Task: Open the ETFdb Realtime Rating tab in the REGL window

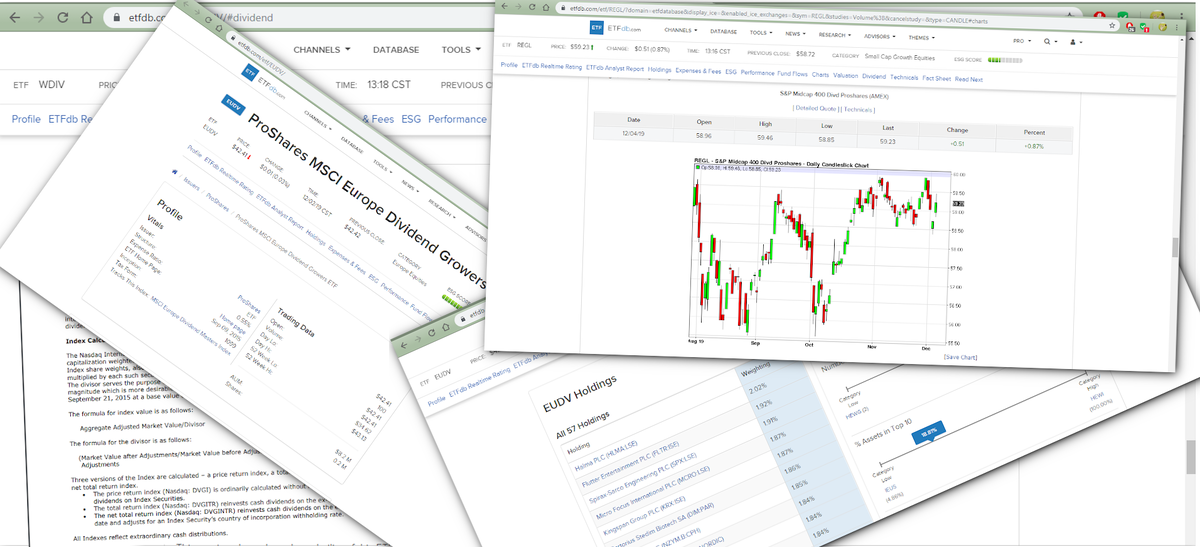Action: [551, 67]
